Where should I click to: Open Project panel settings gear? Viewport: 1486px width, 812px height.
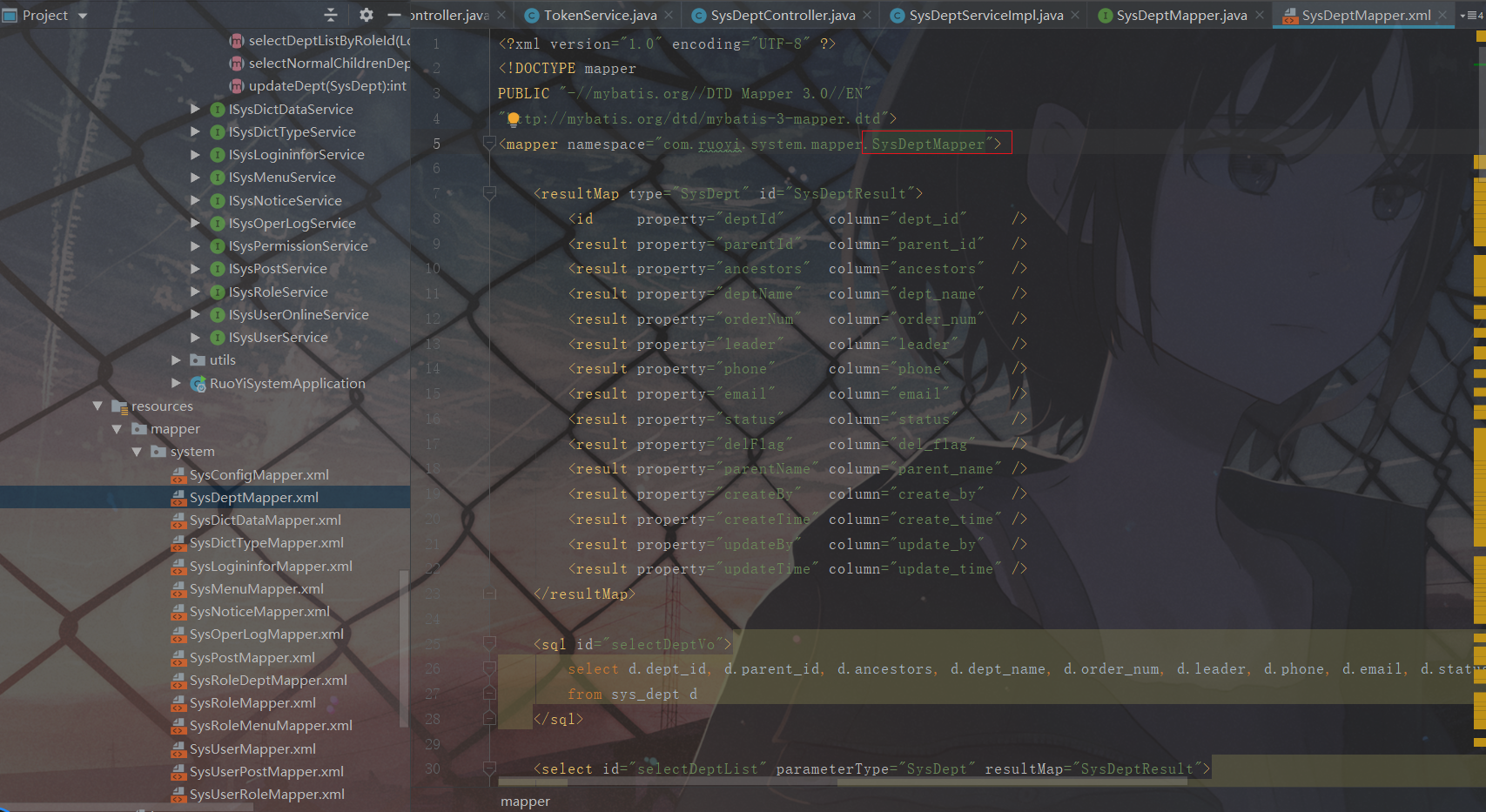(x=366, y=15)
